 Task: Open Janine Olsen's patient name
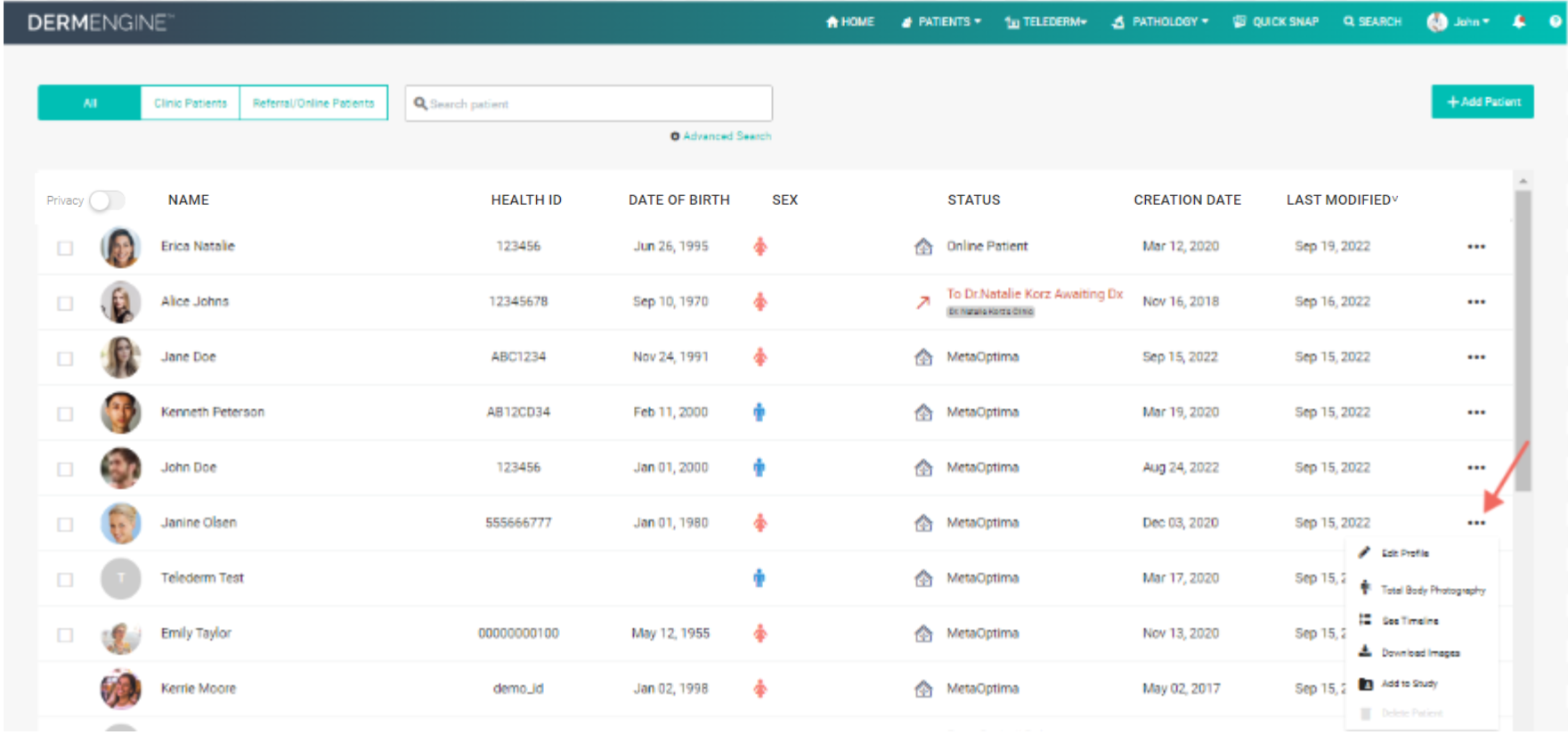coord(199,523)
